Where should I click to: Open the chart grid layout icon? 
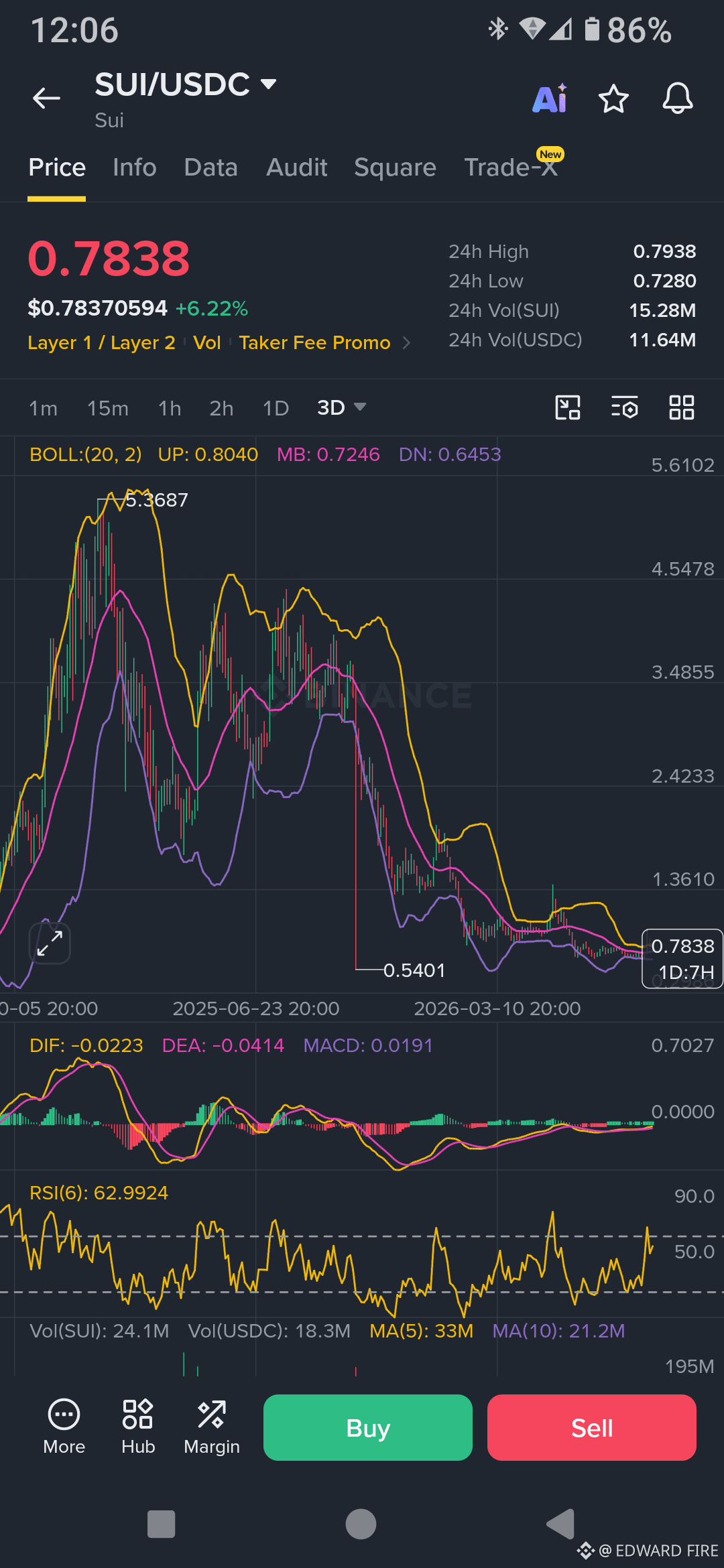[x=682, y=407]
